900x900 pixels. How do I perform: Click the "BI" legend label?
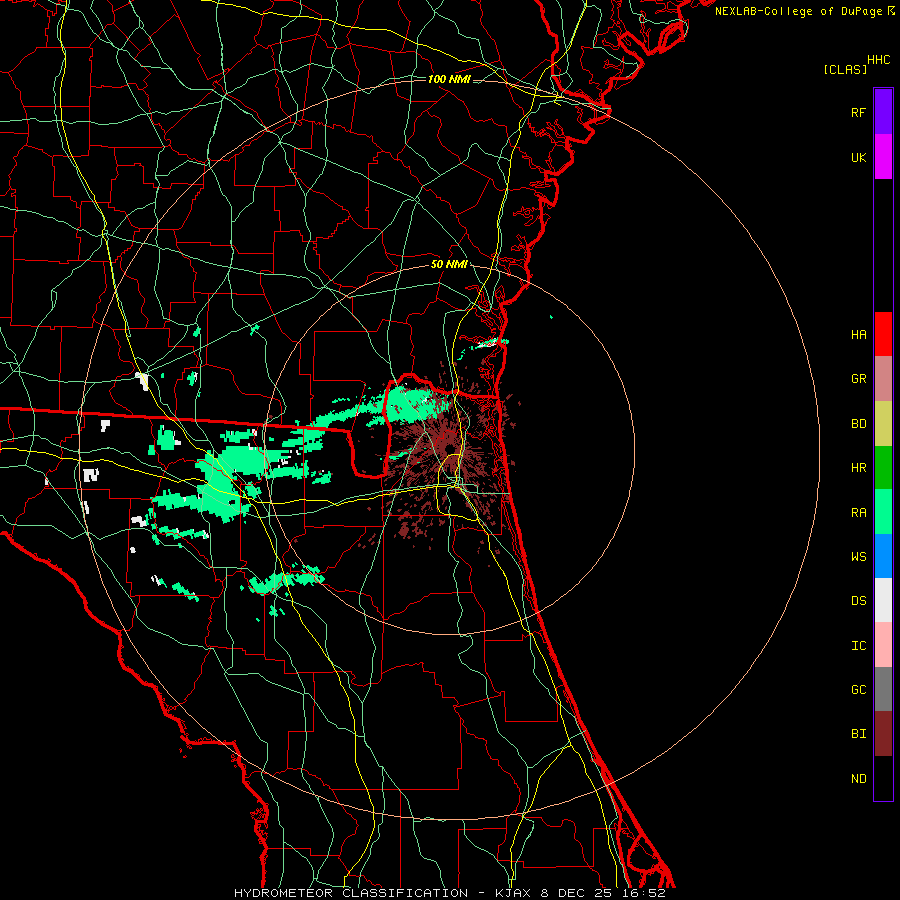click(x=859, y=734)
